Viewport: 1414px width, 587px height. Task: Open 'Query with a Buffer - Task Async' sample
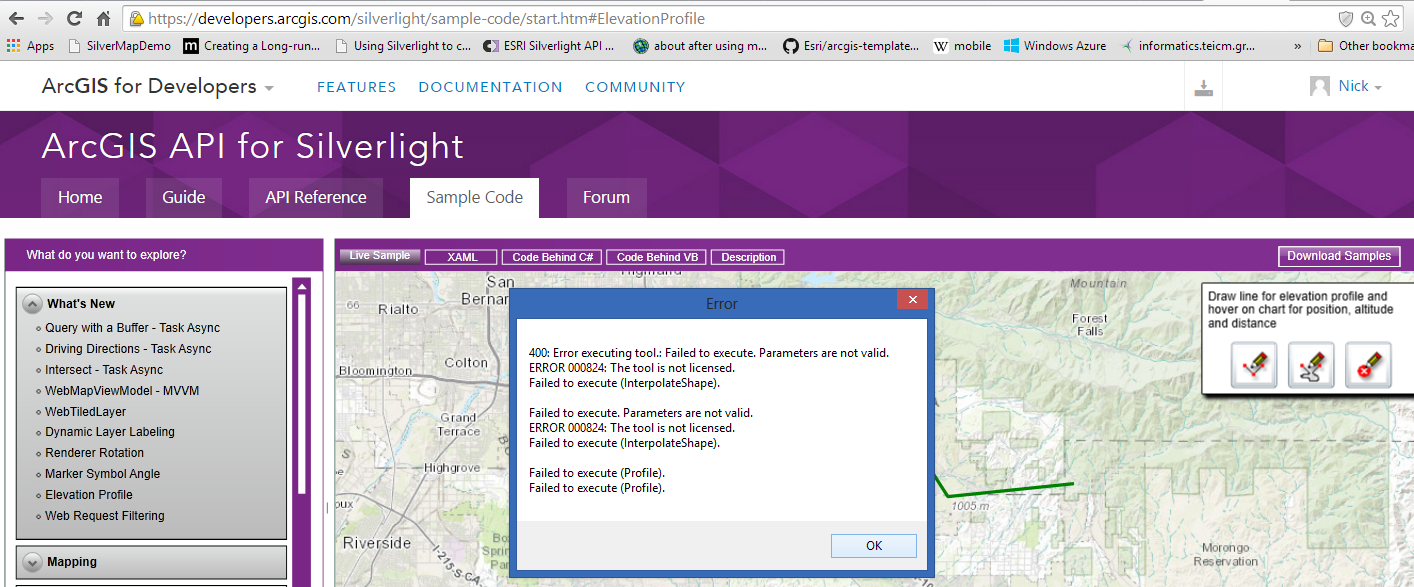132,328
